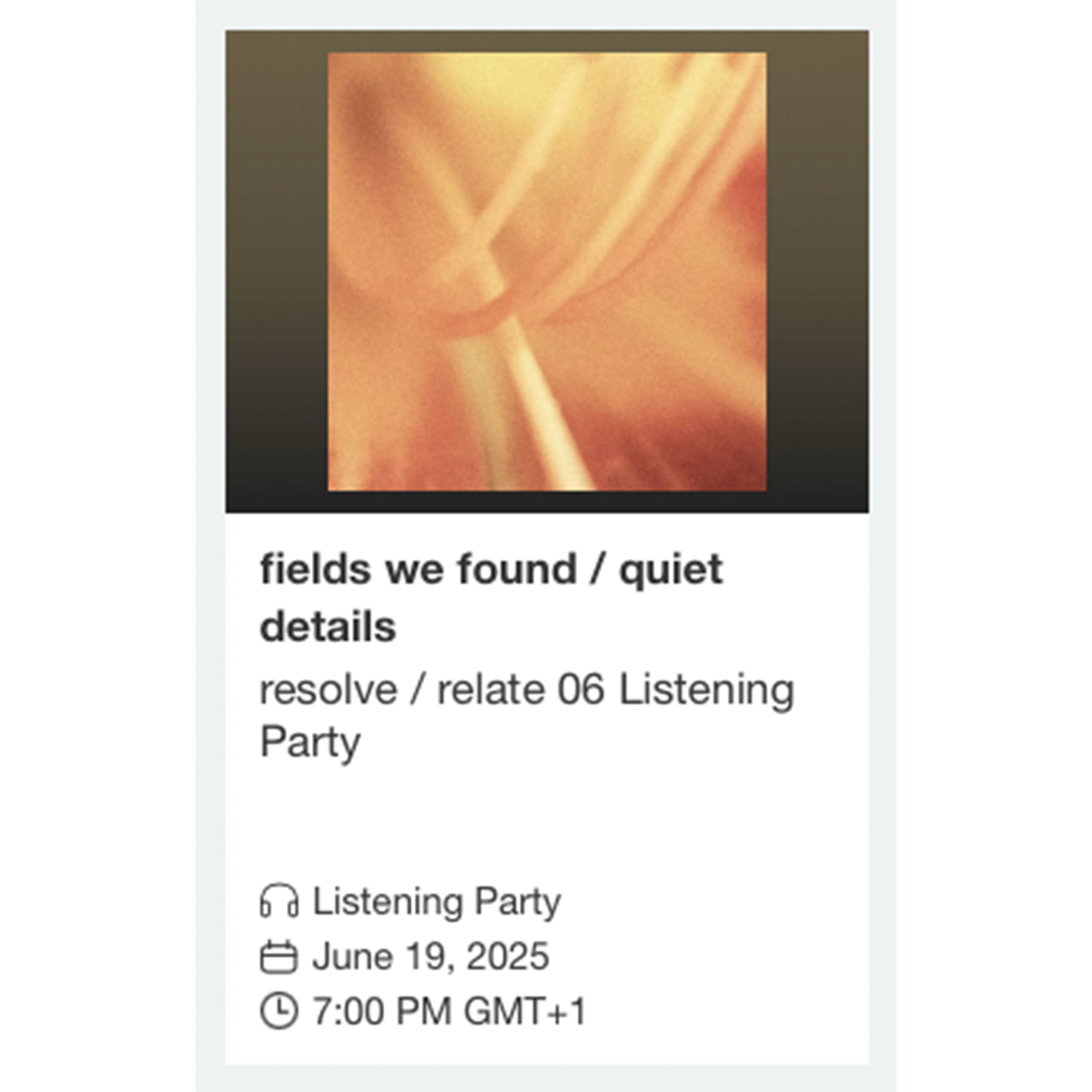Click the dark banner right of artwork

coord(817,272)
